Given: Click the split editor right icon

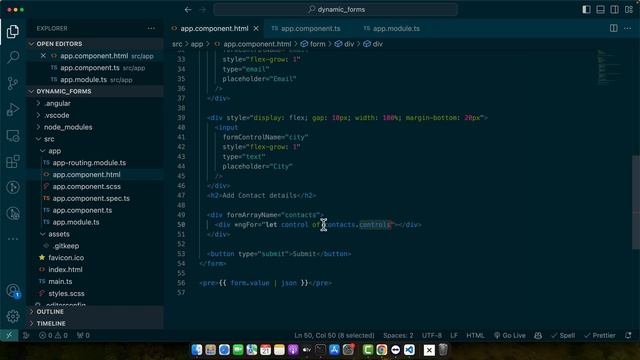Looking at the screenshot, I should [613, 28].
